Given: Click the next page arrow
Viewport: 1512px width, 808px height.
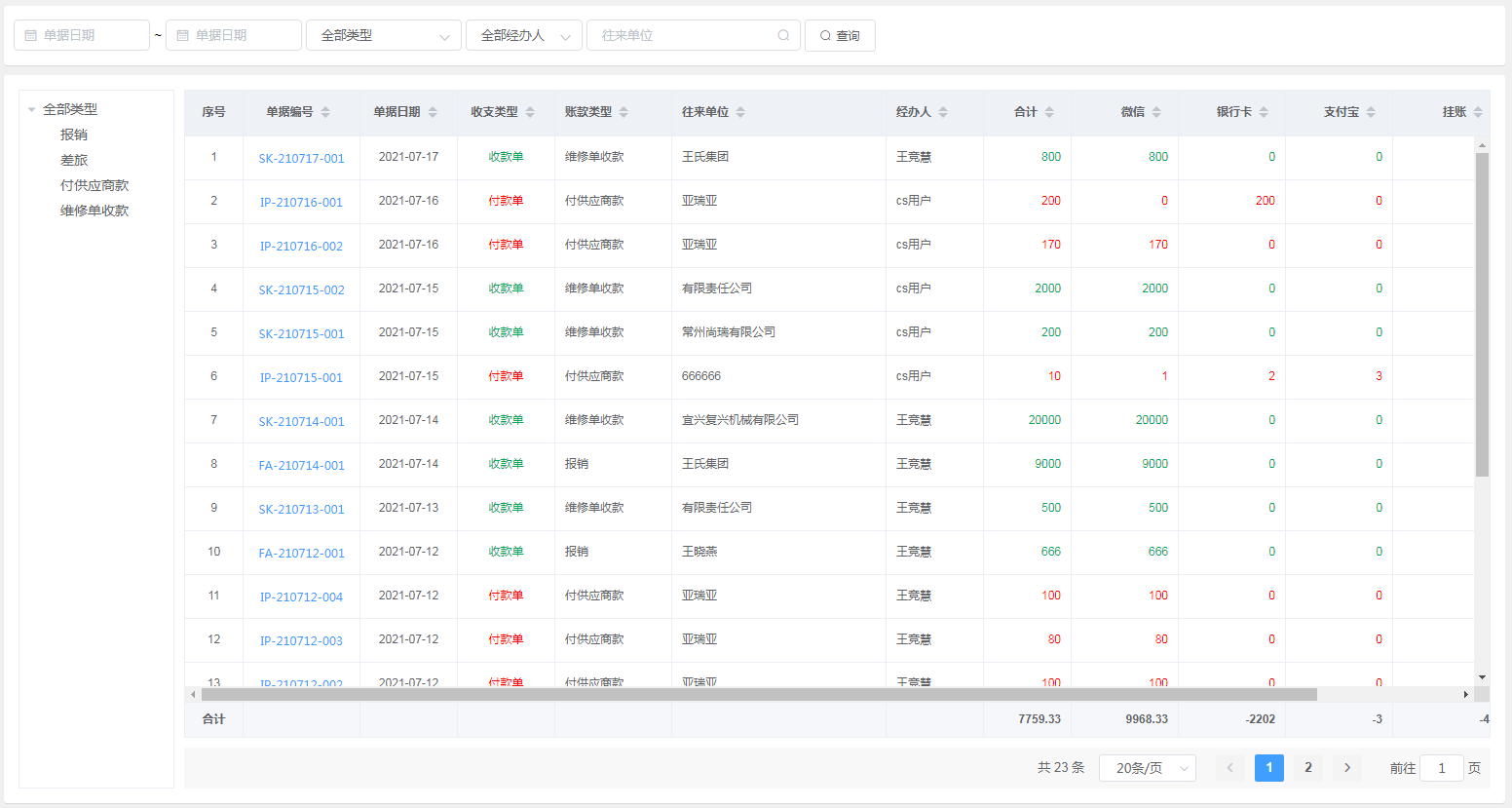Looking at the screenshot, I should (x=1347, y=768).
